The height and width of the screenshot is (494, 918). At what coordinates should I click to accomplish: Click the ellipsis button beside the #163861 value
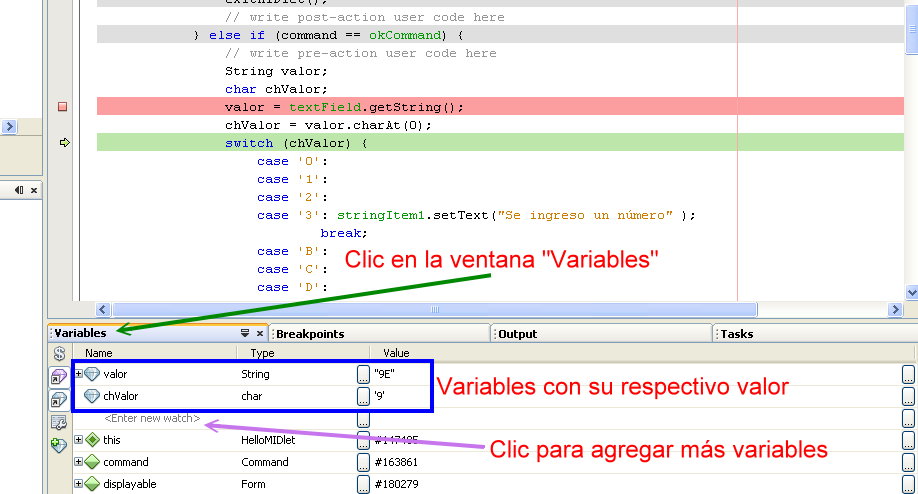363,462
